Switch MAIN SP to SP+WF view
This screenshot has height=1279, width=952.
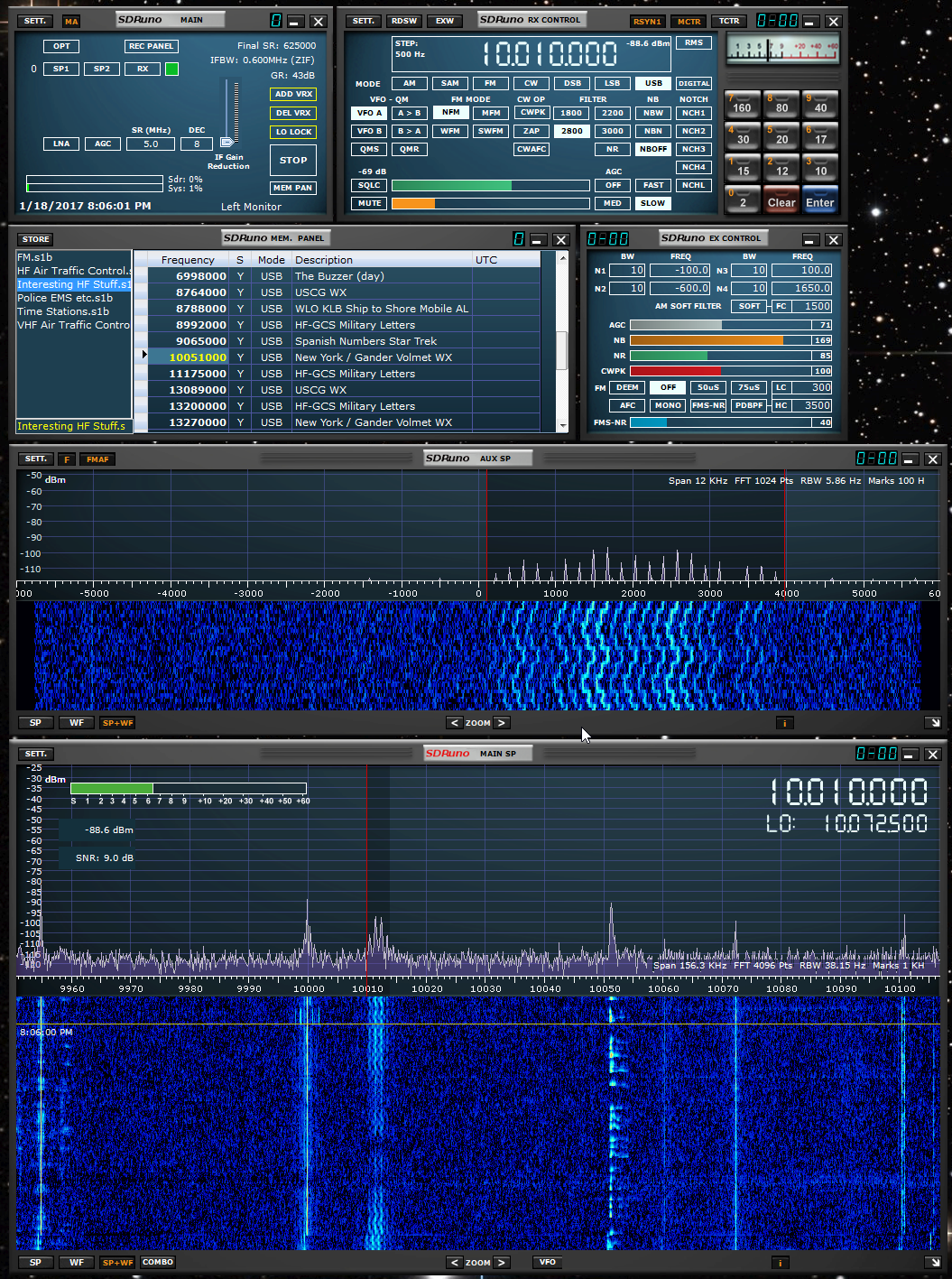pos(117,1263)
